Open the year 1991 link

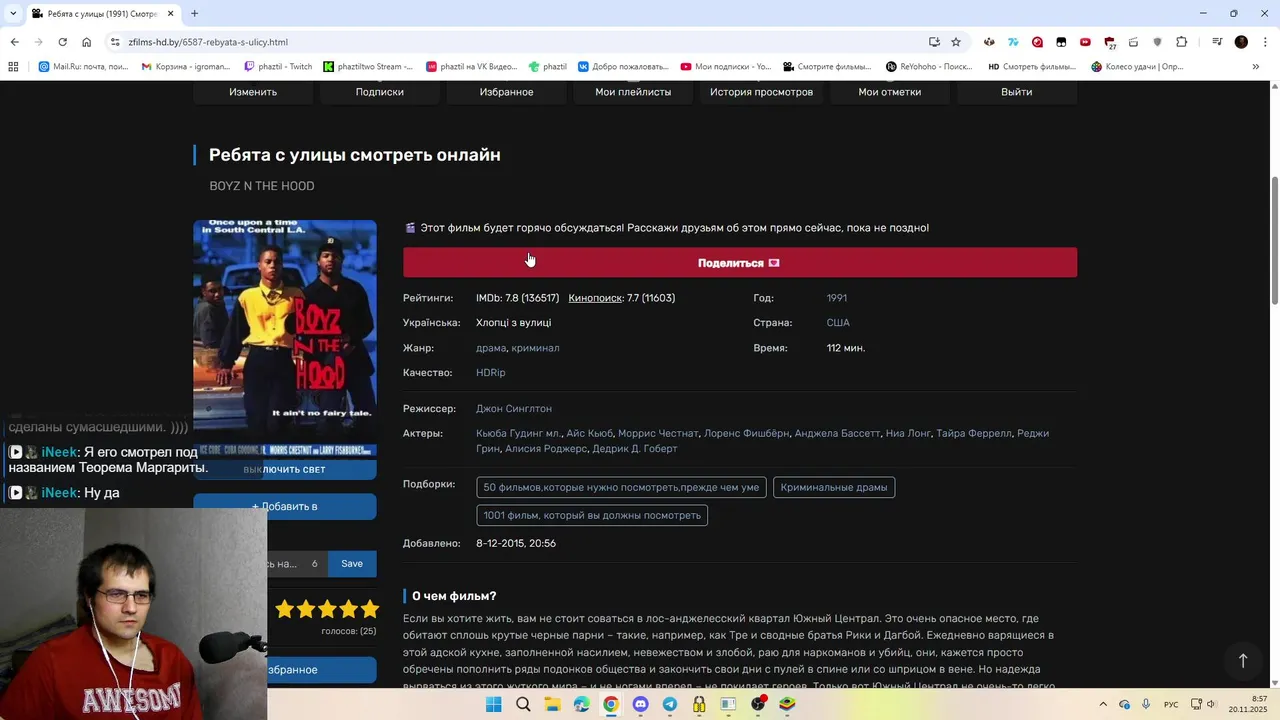pos(837,298)
